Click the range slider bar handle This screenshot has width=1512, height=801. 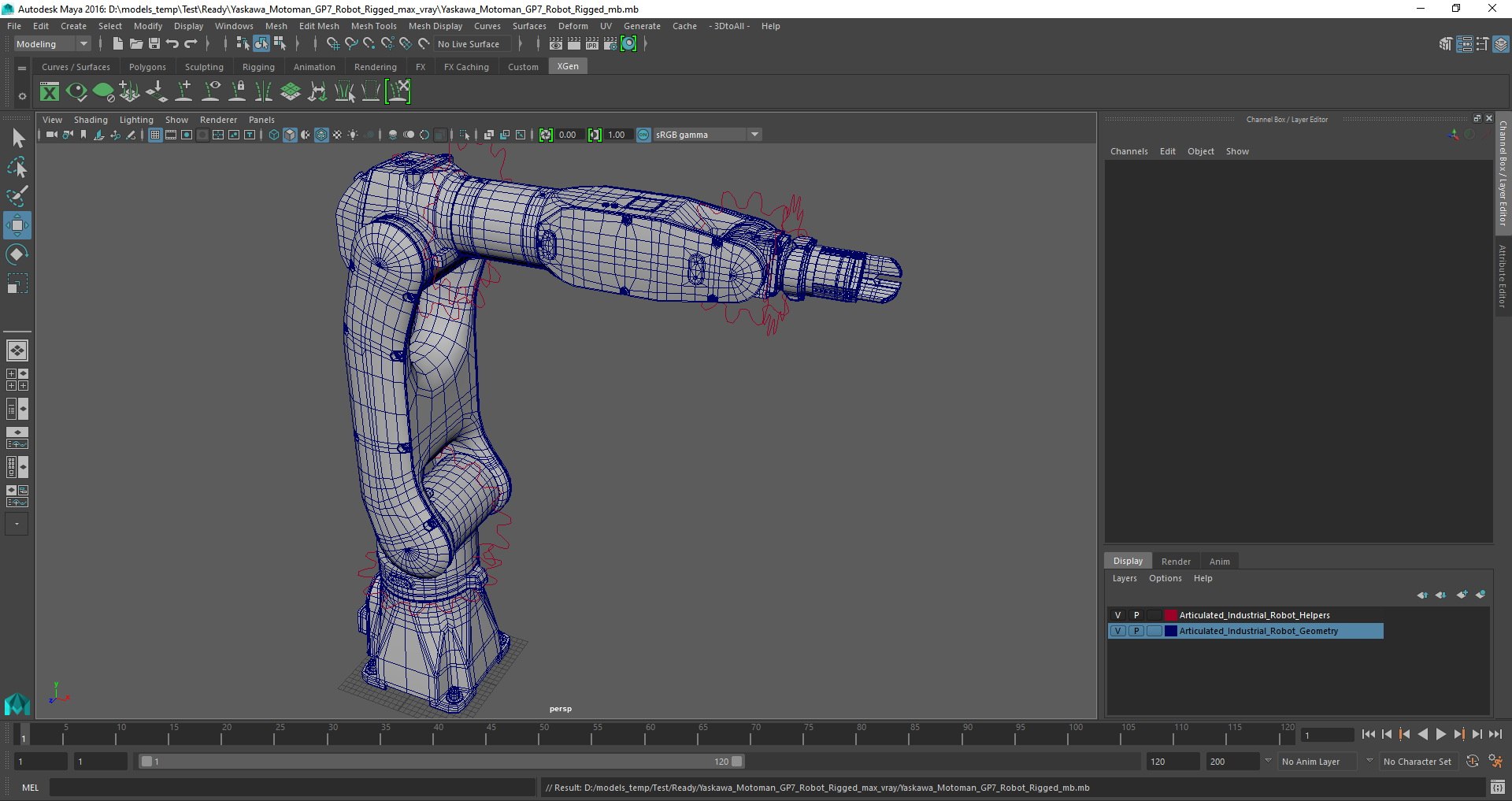pos(441,762)
